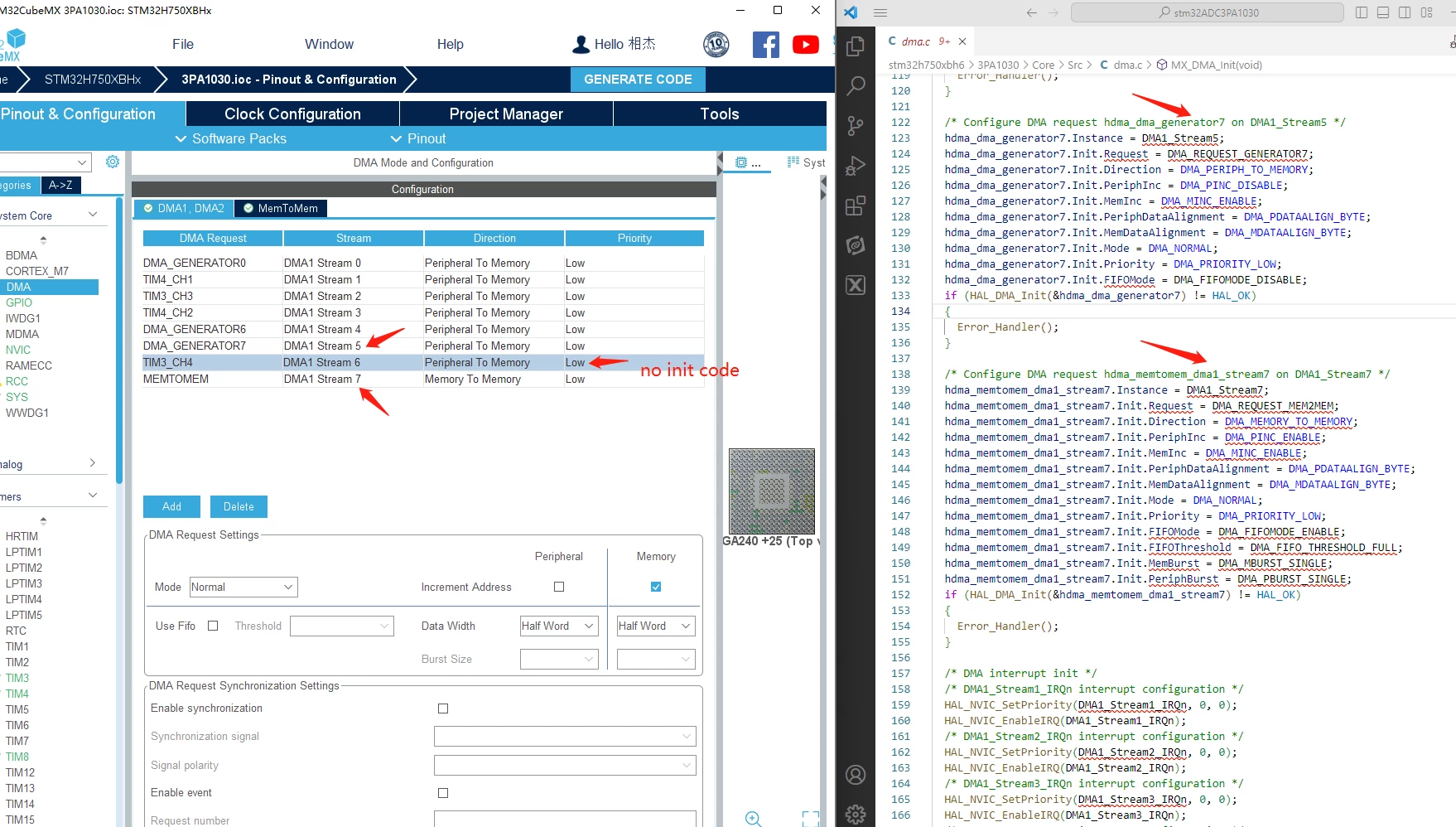Uncheck Memory Increment Address checkbox
The image size is (1456, 827).
click(x=656, y=587)
